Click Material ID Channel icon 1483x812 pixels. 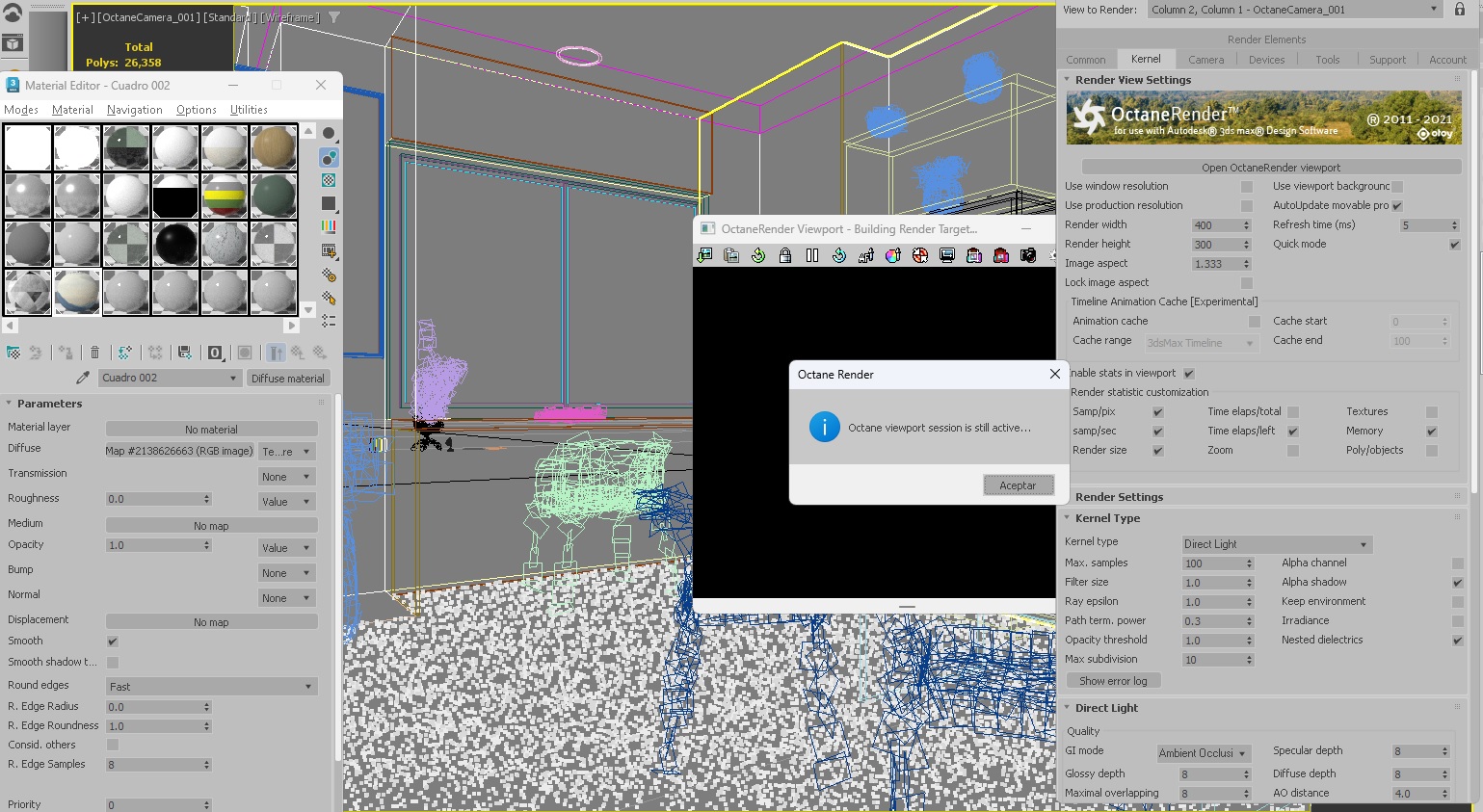tap(216, 353)
